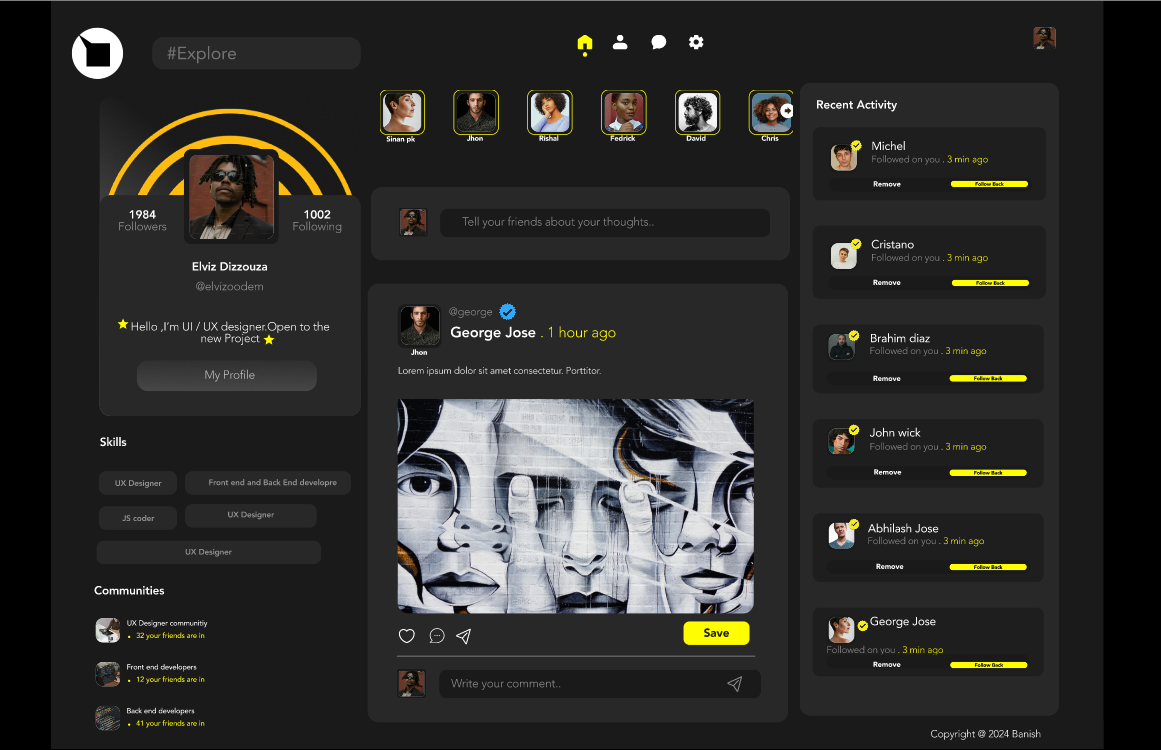Open the messages chat bubble icon

click(658, 42)
